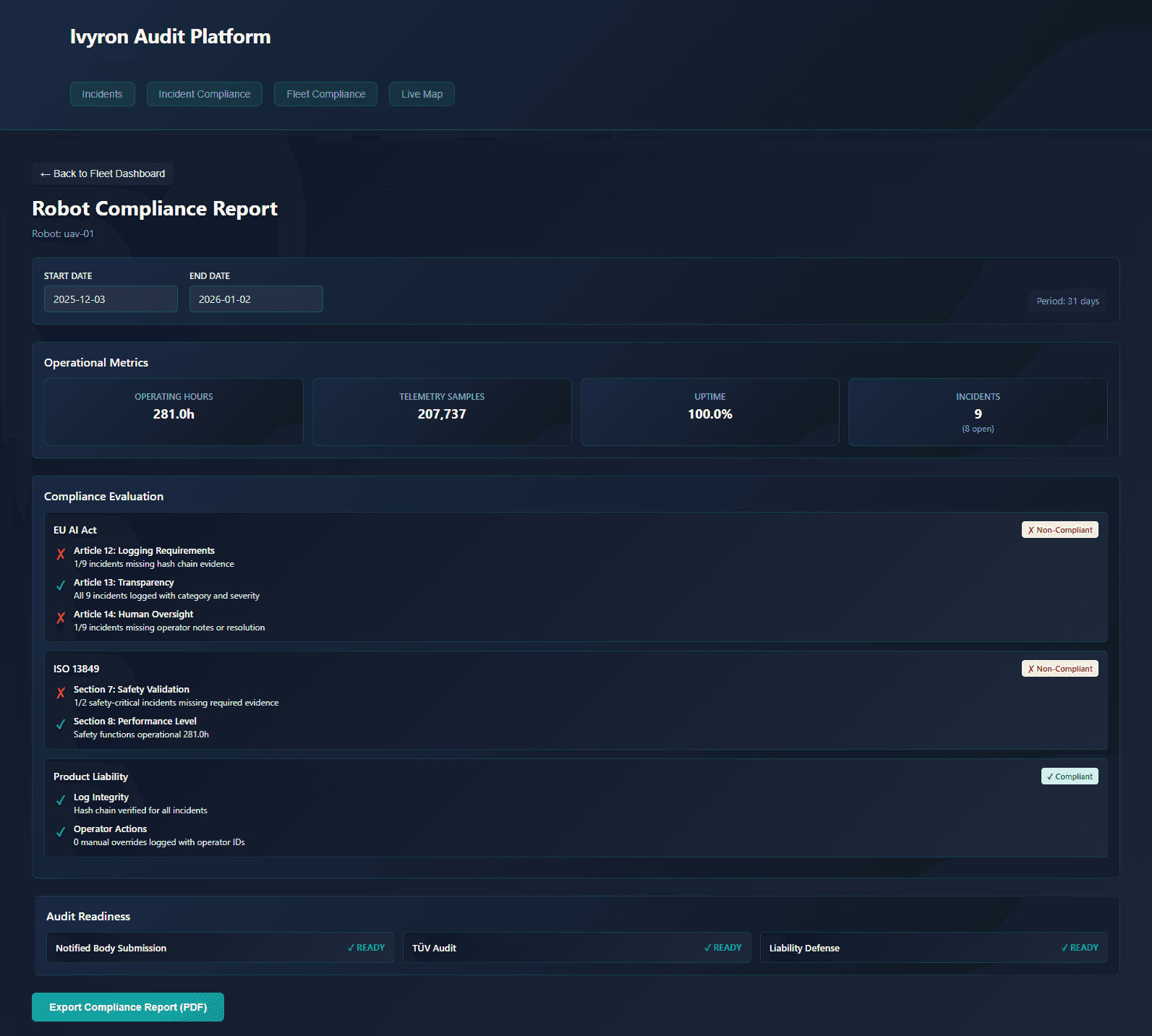Click the Period: 31 days label

(1067, 301)
